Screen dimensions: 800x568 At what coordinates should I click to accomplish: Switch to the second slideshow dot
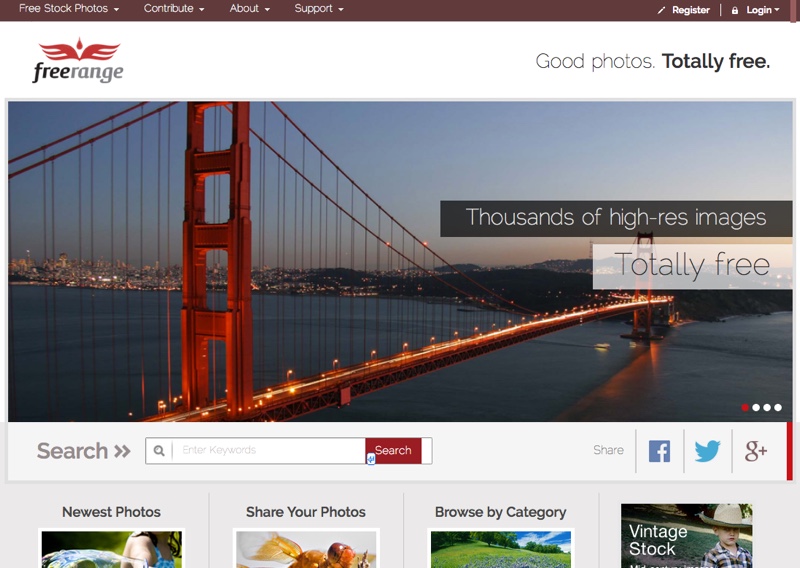(756, 407)
